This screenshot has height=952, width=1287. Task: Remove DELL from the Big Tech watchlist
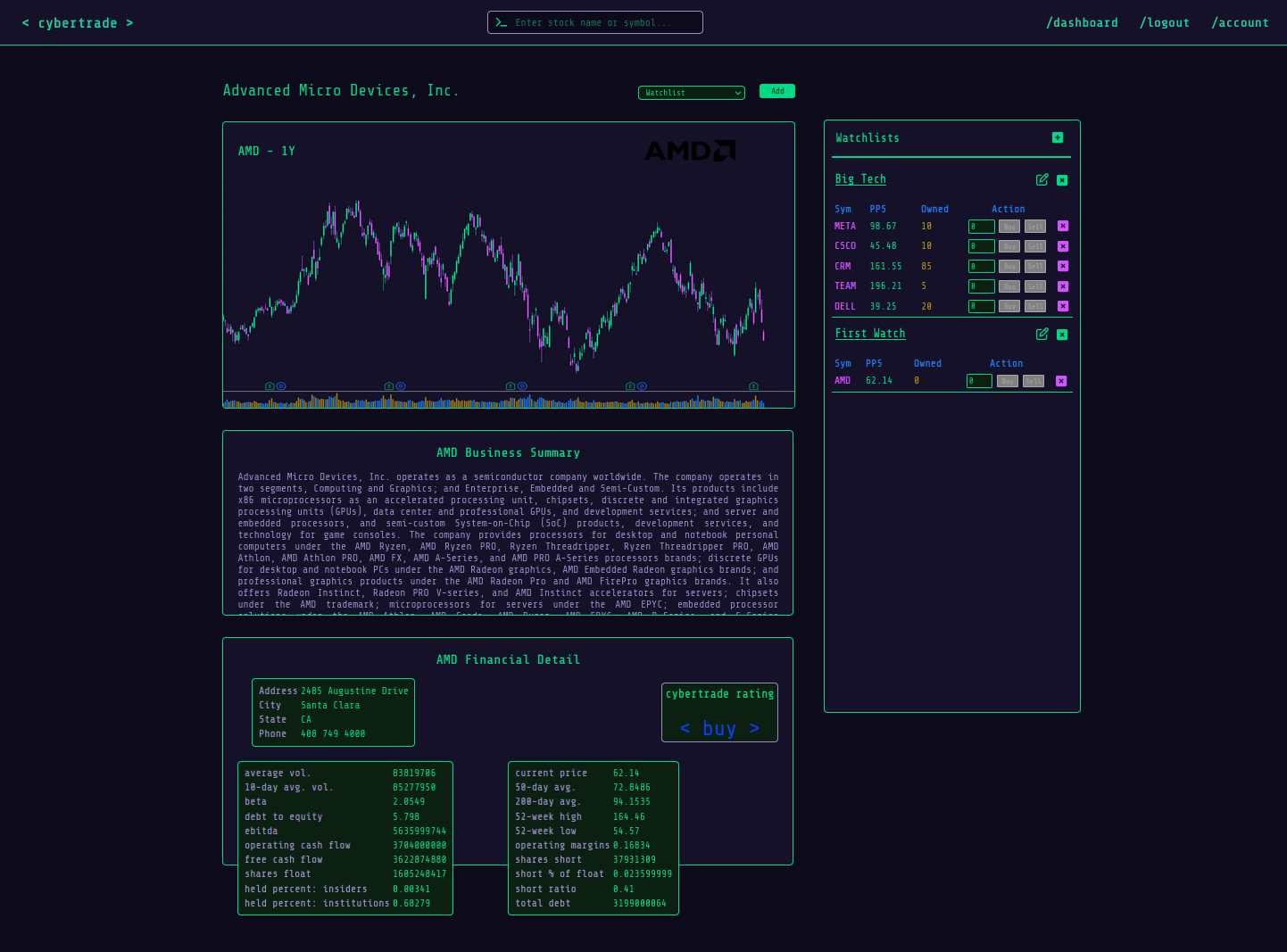click(1062, 306)
